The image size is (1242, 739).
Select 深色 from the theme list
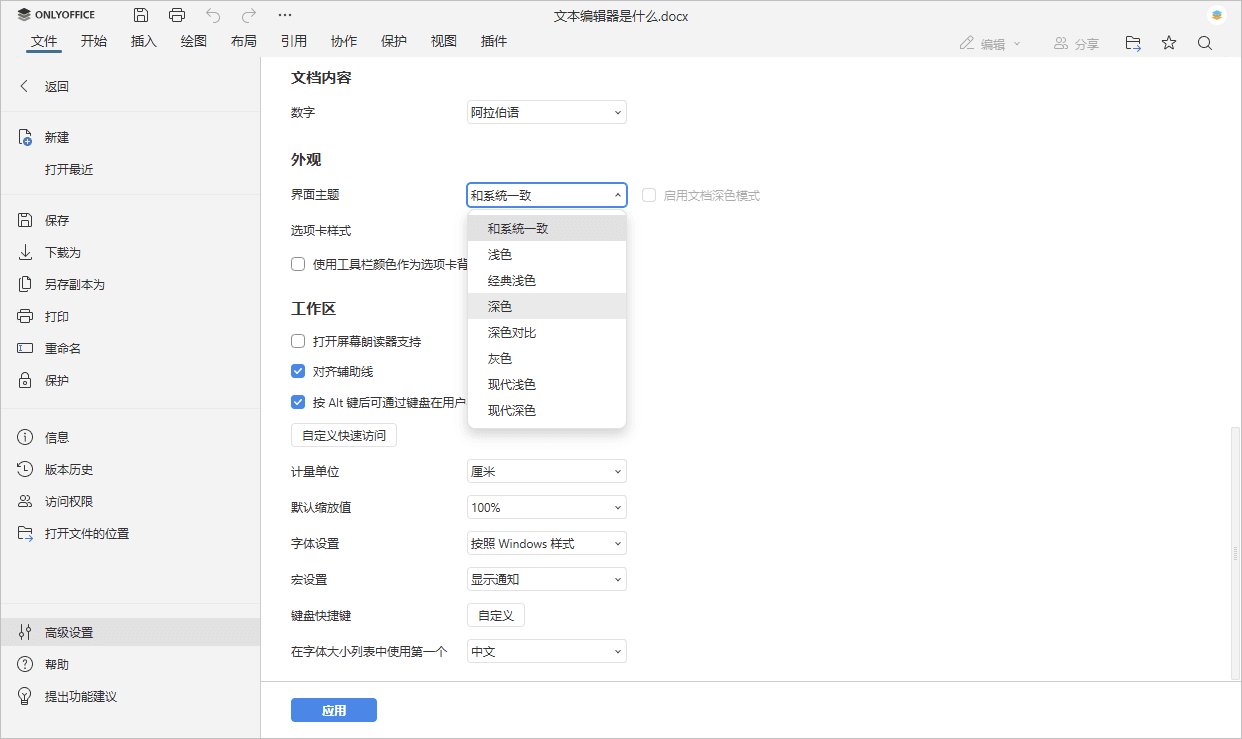point(499,306)
